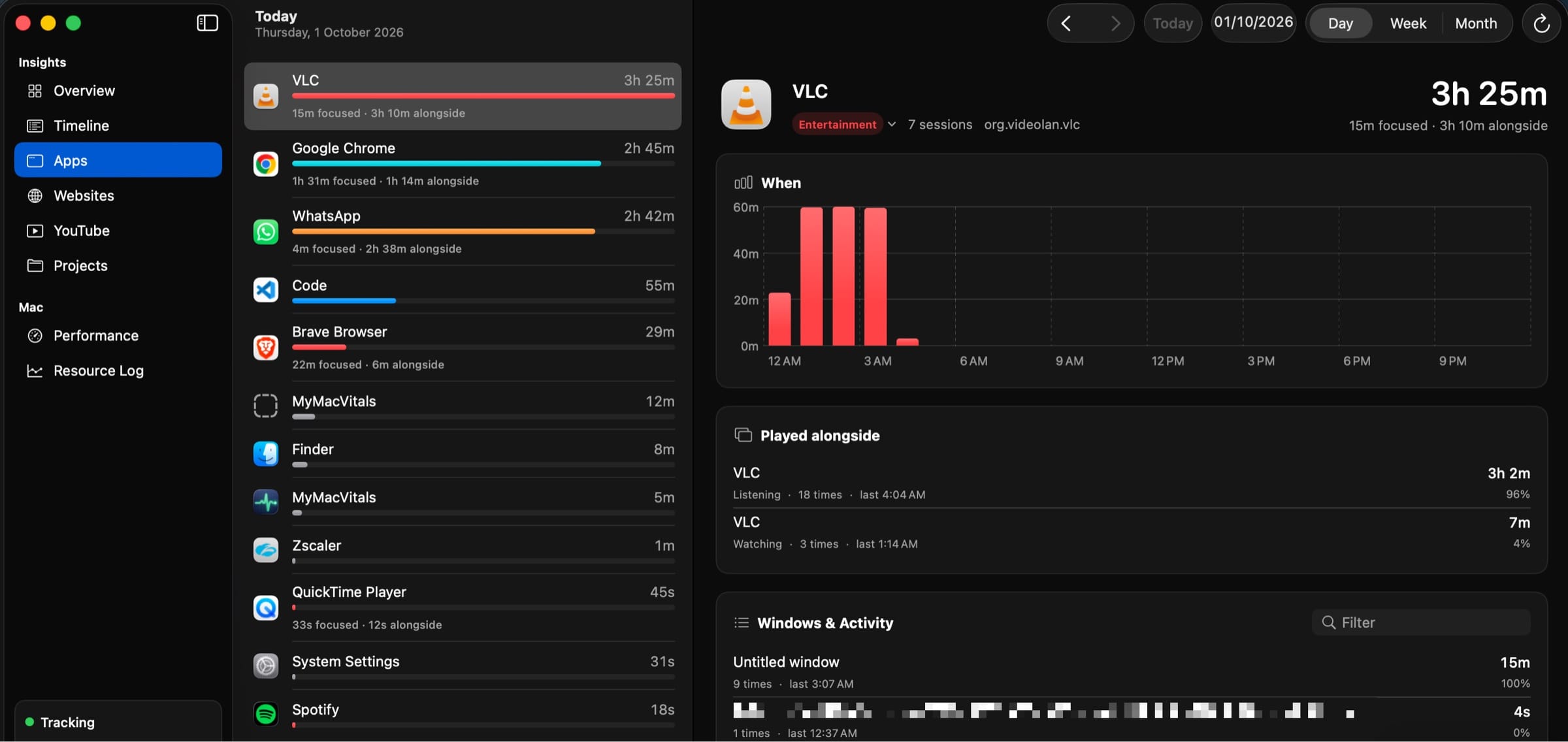Click the VLC red usage bar

coord(483,96)
